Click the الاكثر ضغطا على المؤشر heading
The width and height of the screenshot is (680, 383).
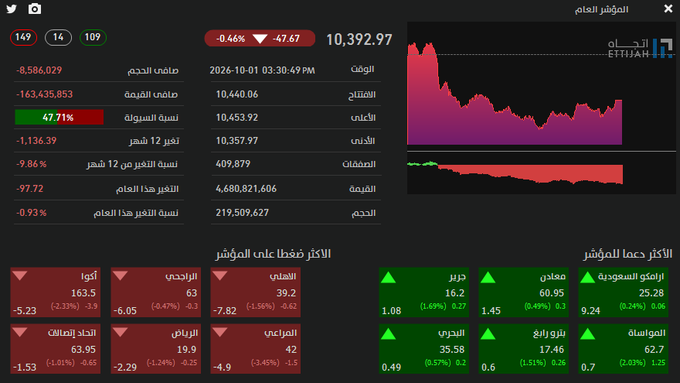click(273, 254)
